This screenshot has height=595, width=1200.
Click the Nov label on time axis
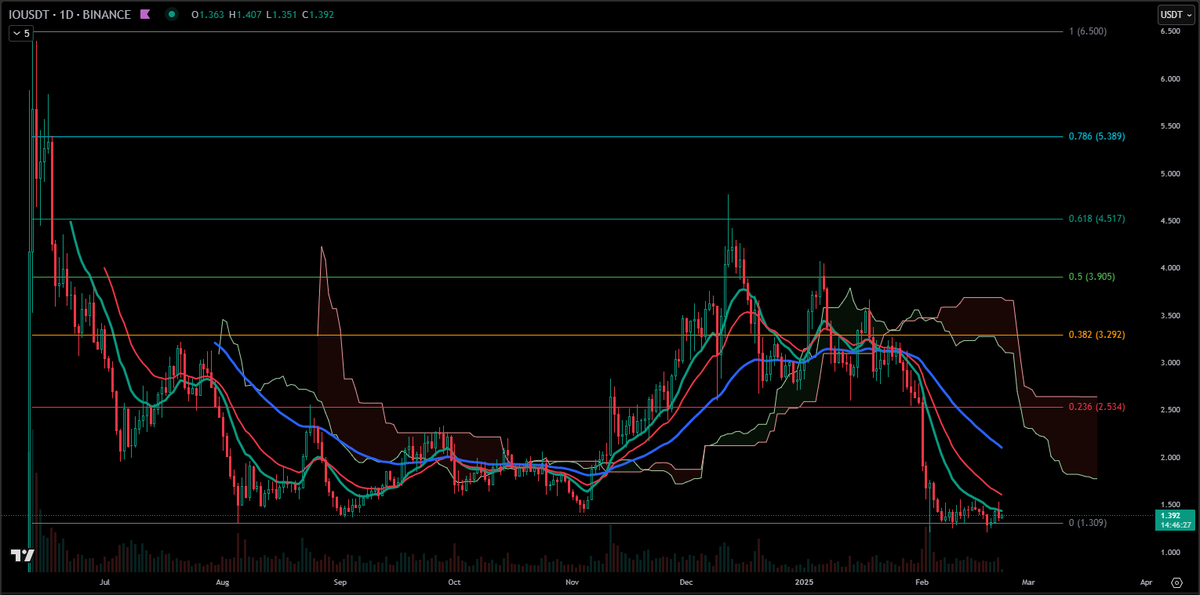(x=571, y=580)
